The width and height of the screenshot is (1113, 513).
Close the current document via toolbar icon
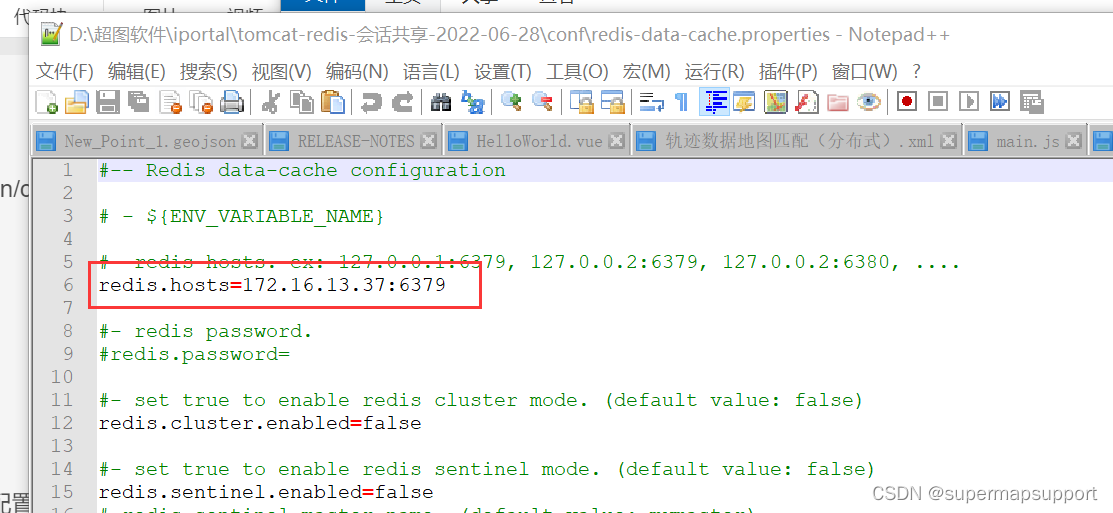(x=171, y=102)
